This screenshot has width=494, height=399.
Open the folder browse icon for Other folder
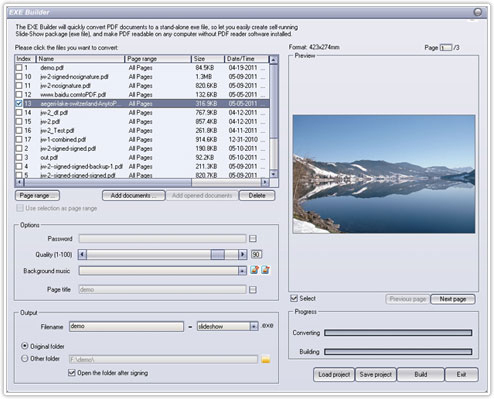tap(266, 359)
